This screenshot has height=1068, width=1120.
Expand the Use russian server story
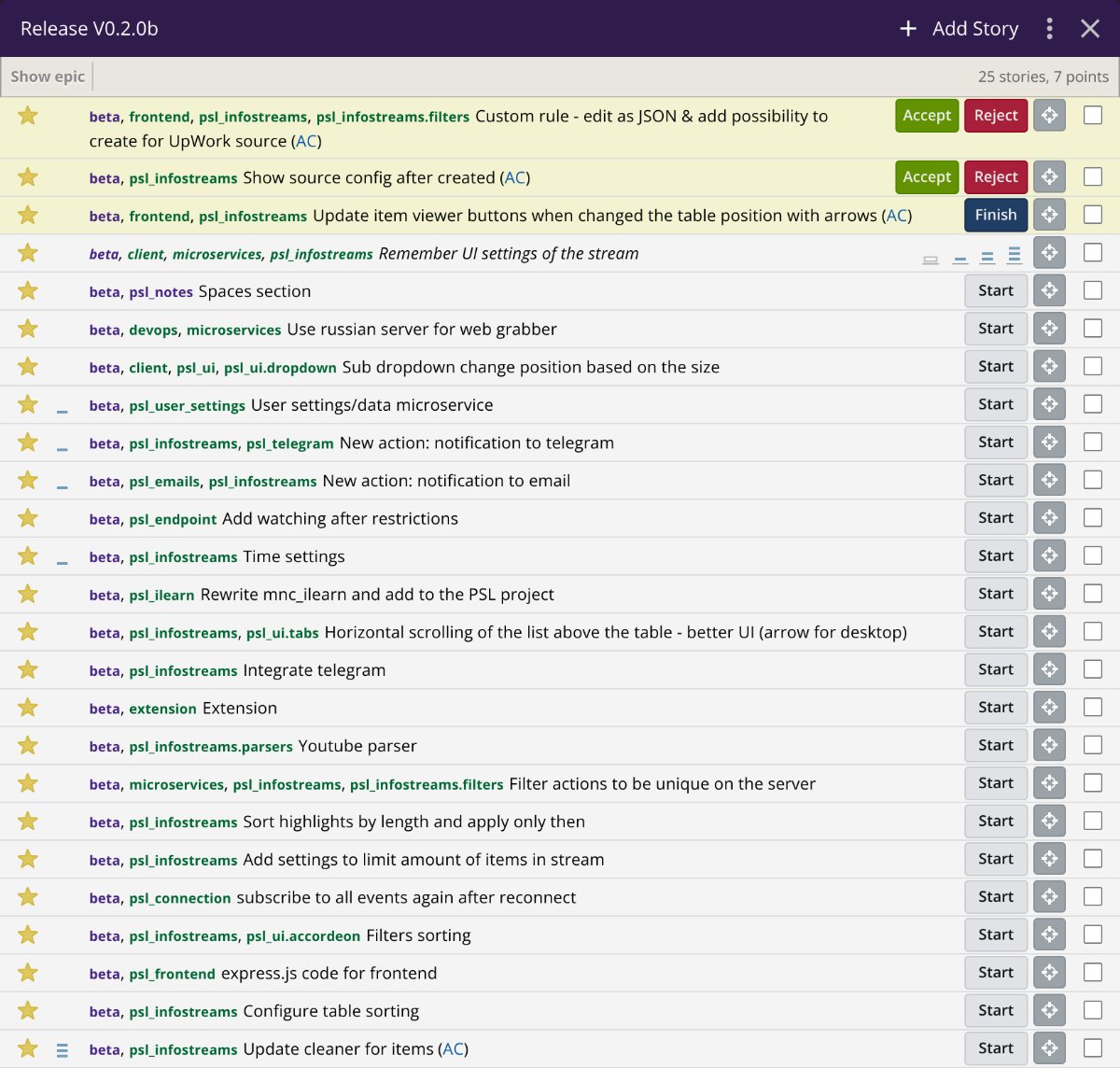tap(421, 330)
